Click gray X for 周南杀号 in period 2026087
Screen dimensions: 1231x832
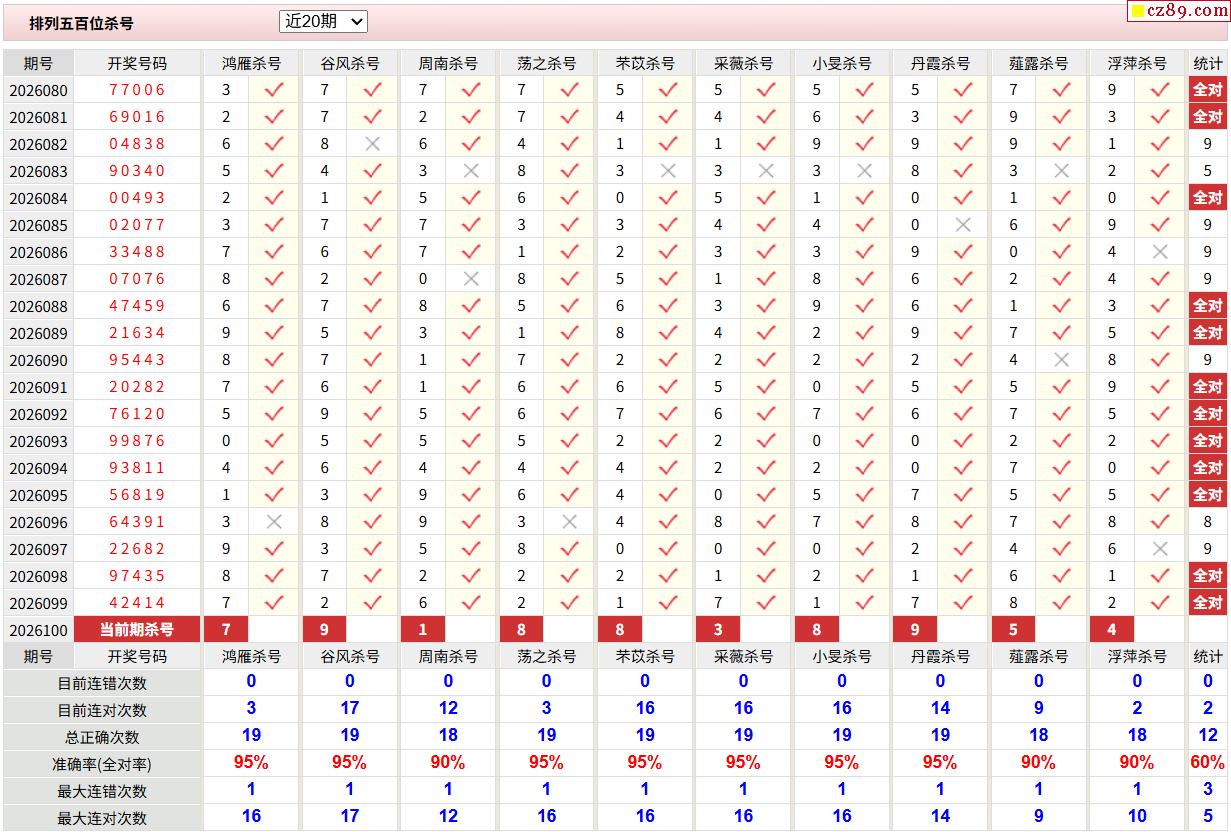471,279
